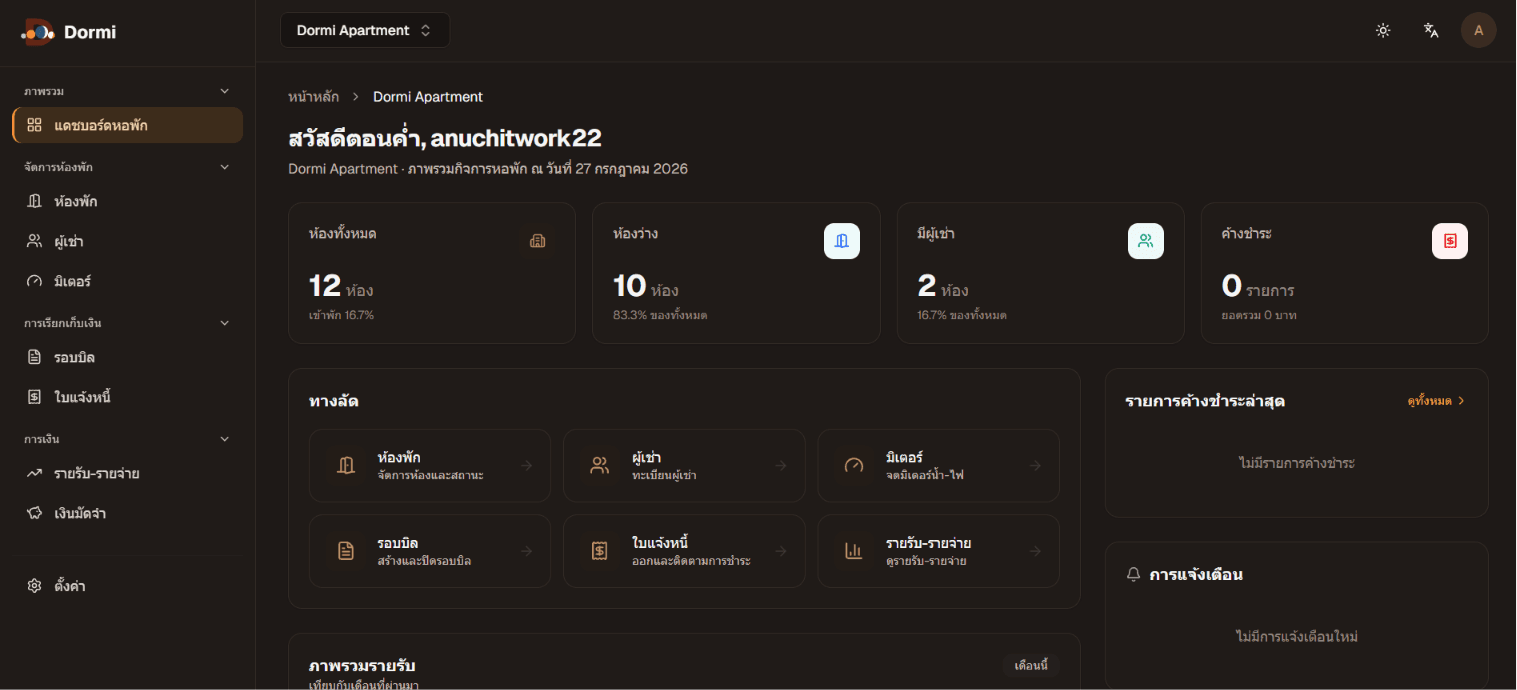Open มิเตอร์ sidebar menu item
This screenshot has width=1517, height=690.
128,281
